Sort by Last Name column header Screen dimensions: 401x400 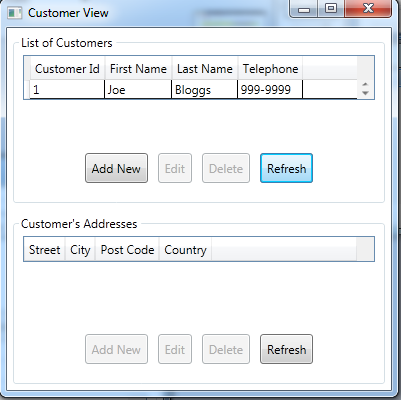205,69
